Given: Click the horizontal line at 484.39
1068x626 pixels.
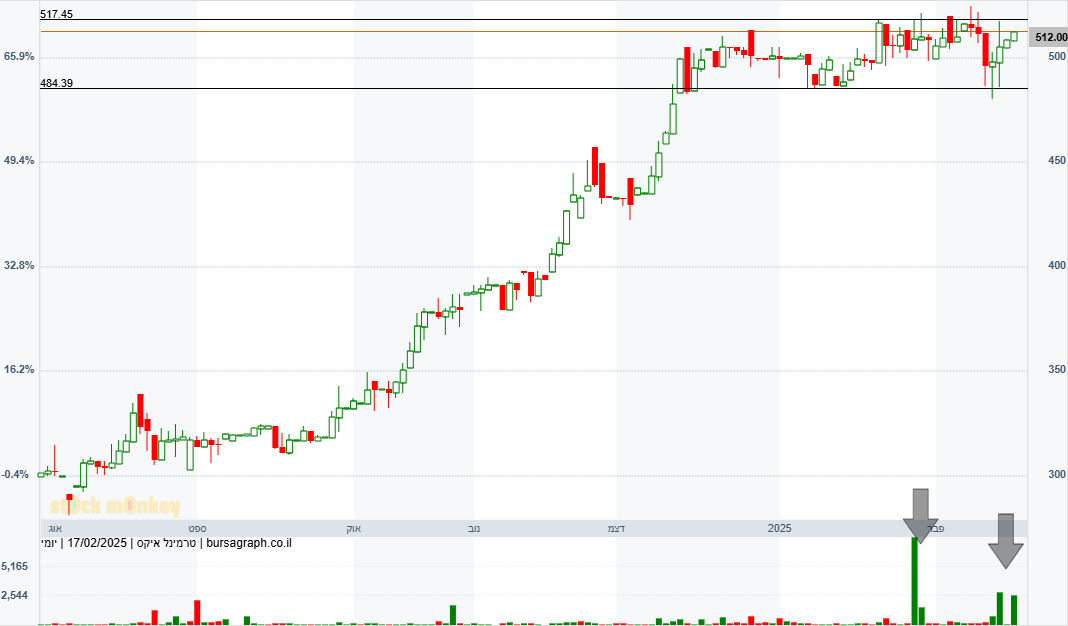Looking at the screenshot, I should pyautogui.click(x=534, y=89).
